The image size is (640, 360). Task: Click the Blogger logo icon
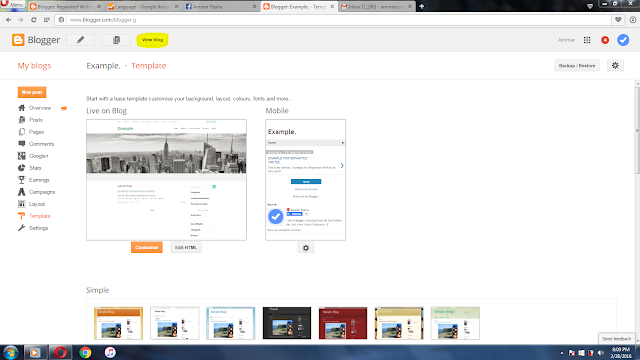coord(18,40)
